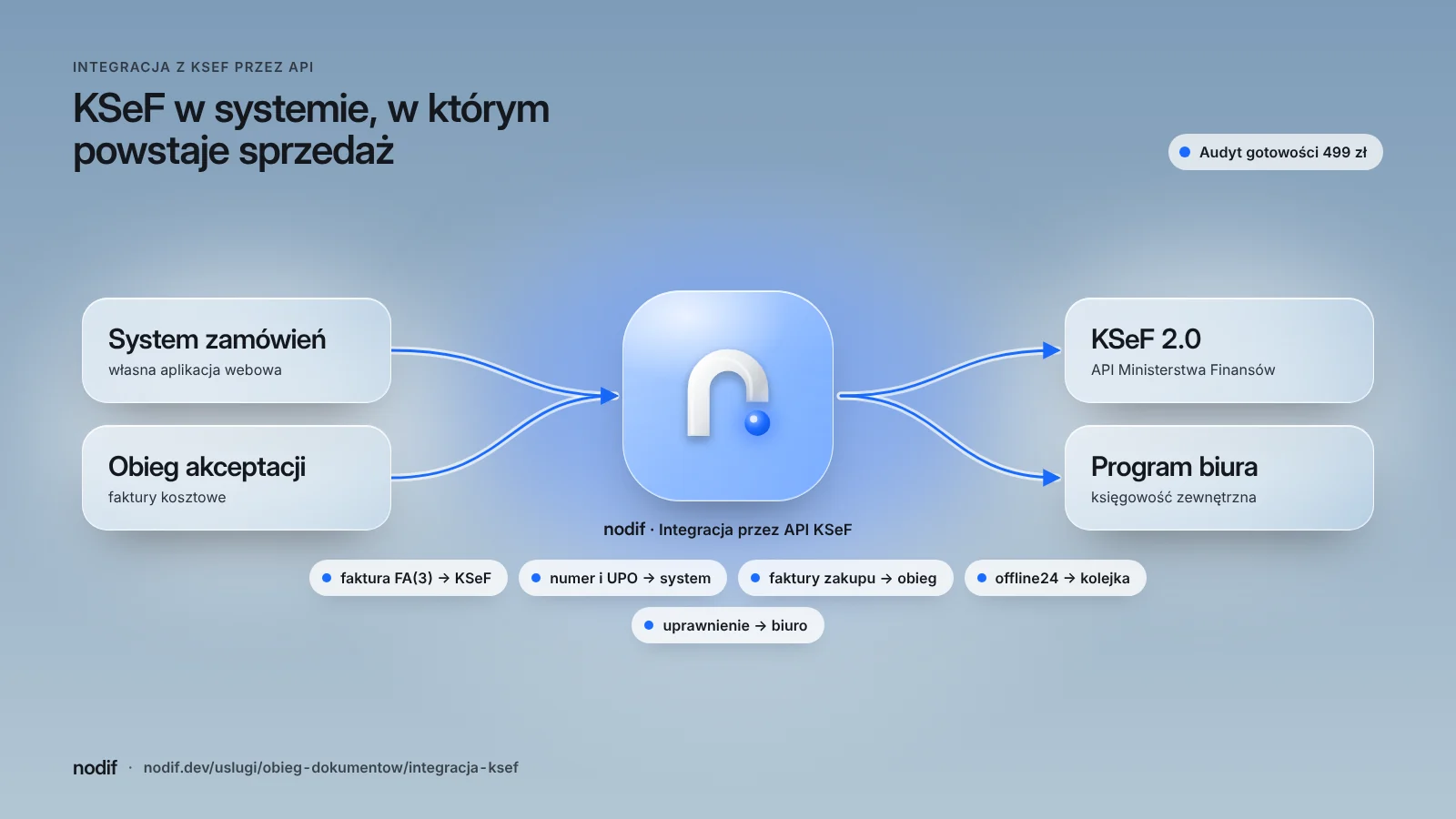
Task: Click the INTEGRACJA Z KSEF PRZEZ API label
Action: [x=193, y=67]
